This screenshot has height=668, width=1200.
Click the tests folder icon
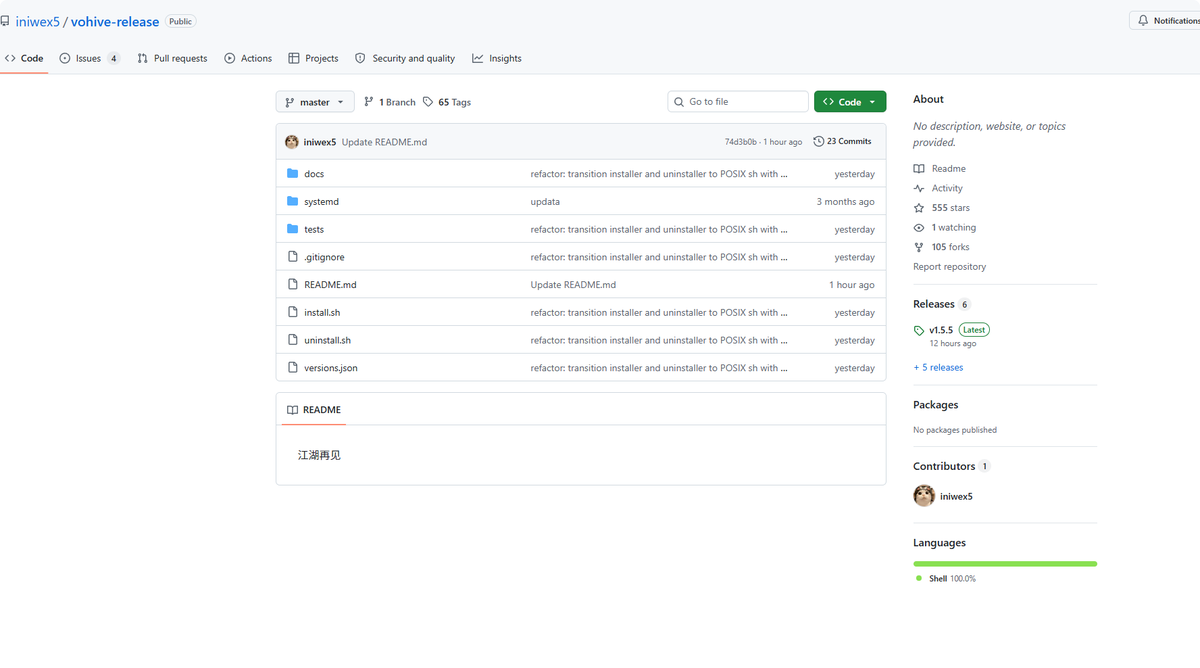coord(293,229)
